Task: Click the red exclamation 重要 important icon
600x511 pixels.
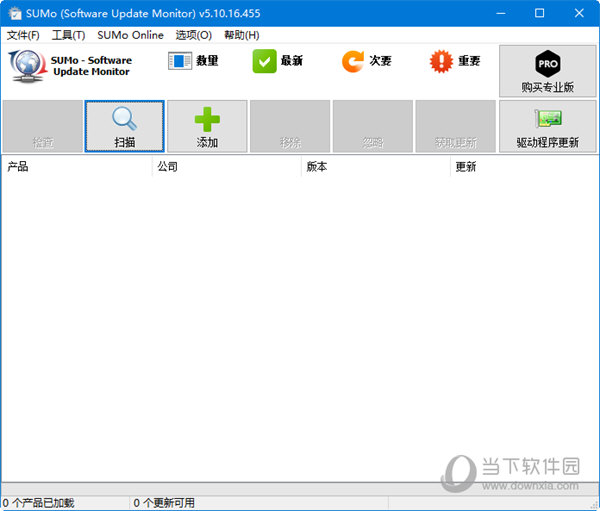Action: coord(441,61)
